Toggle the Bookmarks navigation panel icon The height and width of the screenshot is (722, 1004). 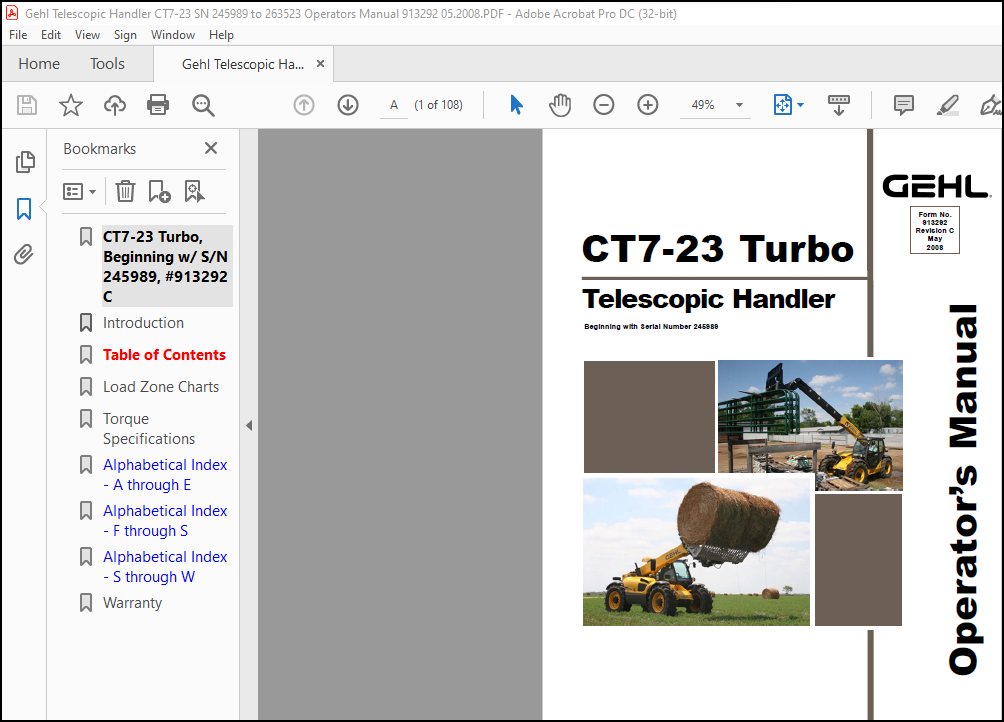click(x=24, y=209)
